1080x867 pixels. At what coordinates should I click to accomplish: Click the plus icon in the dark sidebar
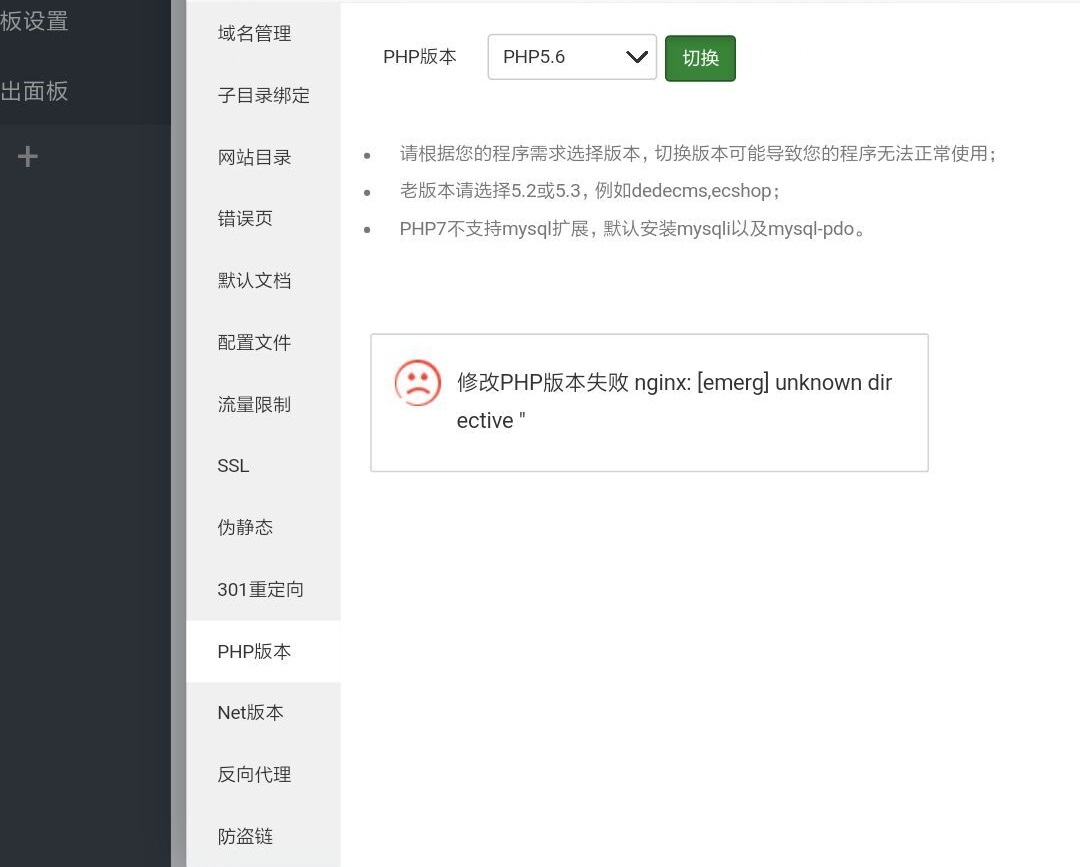click(29, 156)
